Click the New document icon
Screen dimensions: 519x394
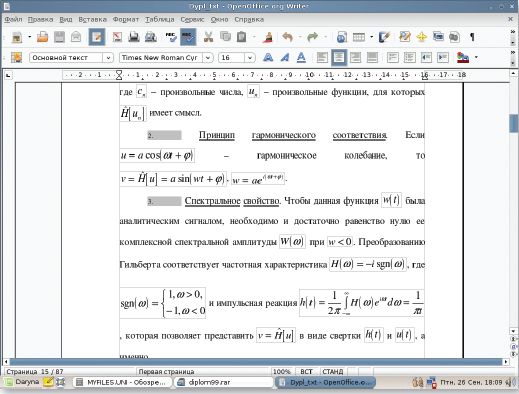(17, 37)
